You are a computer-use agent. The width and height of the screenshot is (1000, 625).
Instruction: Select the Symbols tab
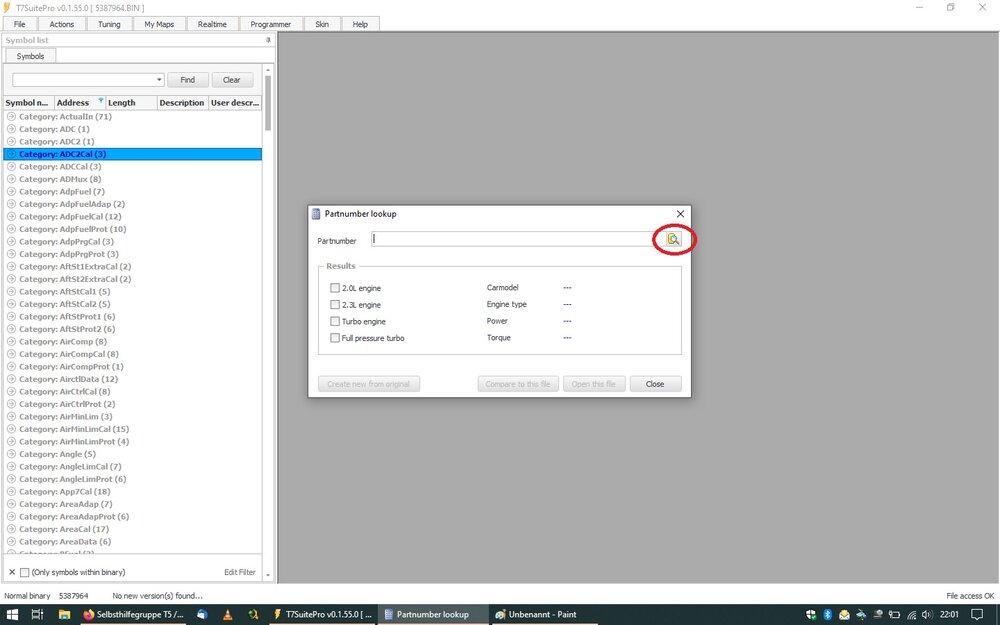(31, 56)
